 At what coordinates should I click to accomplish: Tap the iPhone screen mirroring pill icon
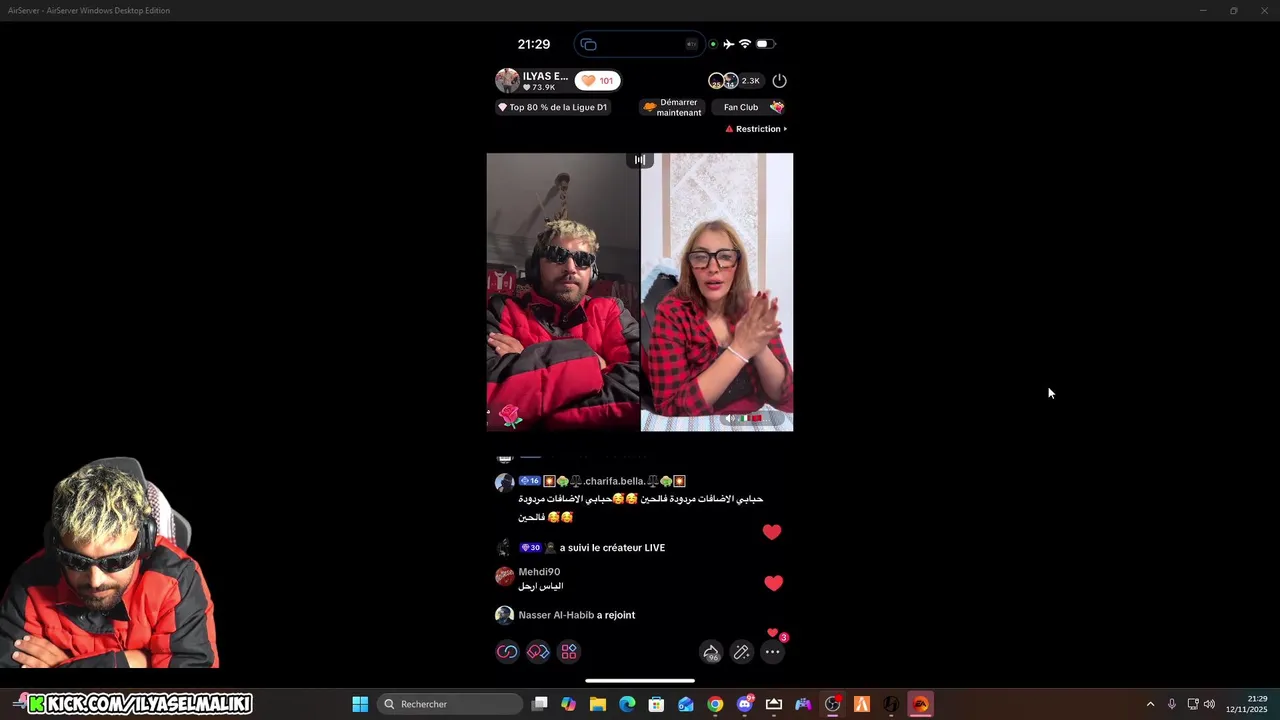point(588,44)
